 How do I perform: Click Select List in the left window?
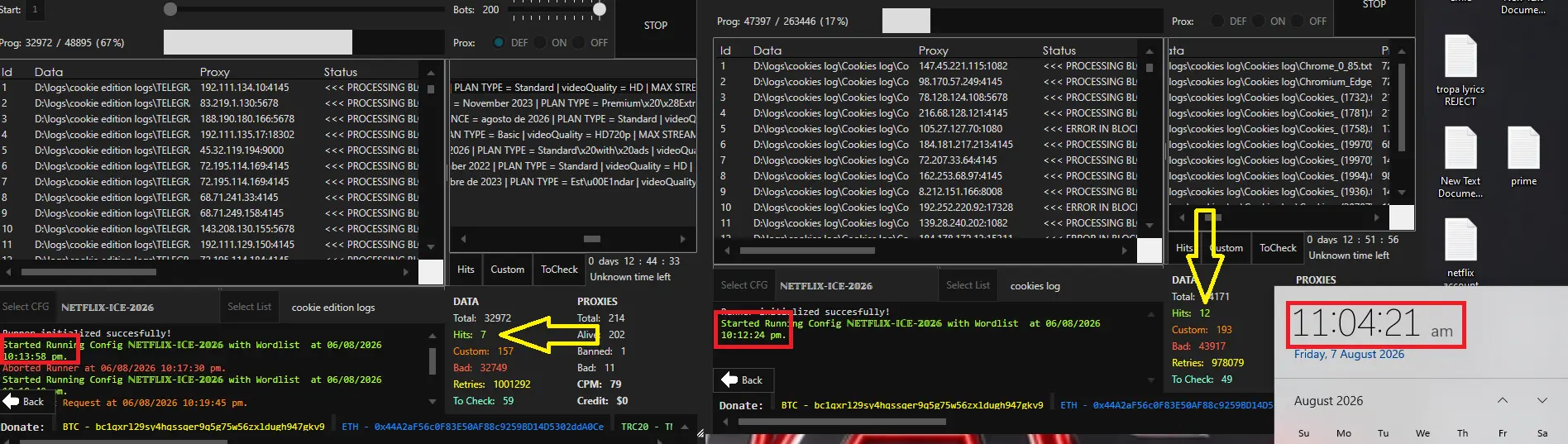250,306
